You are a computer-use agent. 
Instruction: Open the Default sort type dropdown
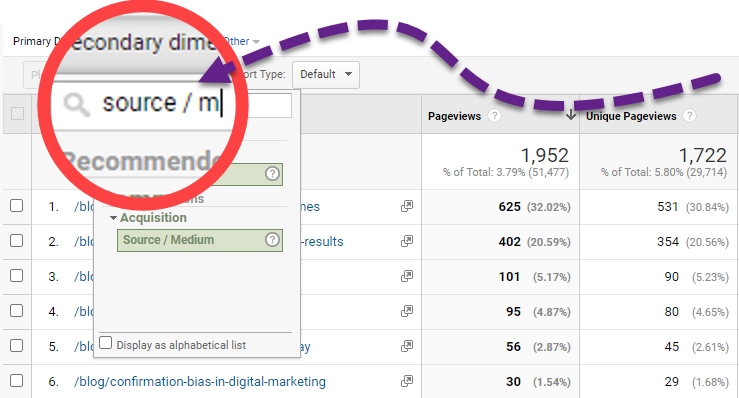326,75
